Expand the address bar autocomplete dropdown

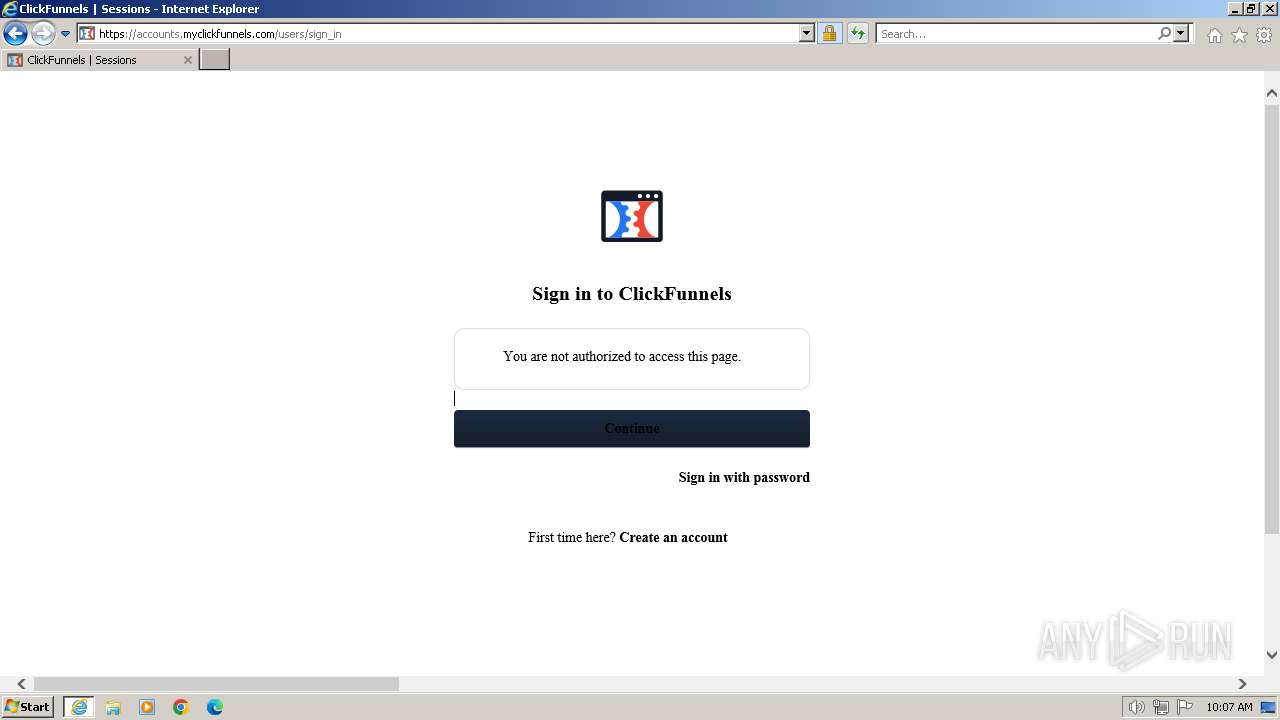coord(807,33)
